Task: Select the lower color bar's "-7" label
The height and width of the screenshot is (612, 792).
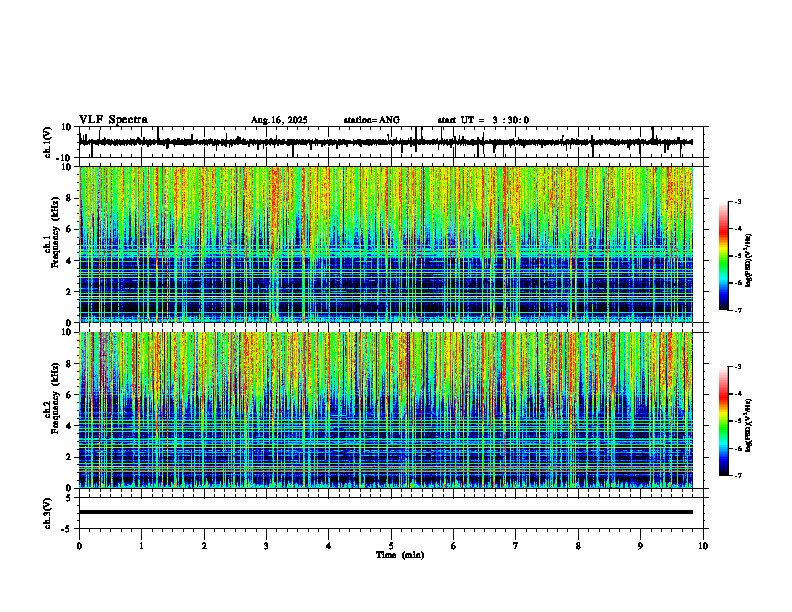Action: pyautogui.click(x=737, y=476)
